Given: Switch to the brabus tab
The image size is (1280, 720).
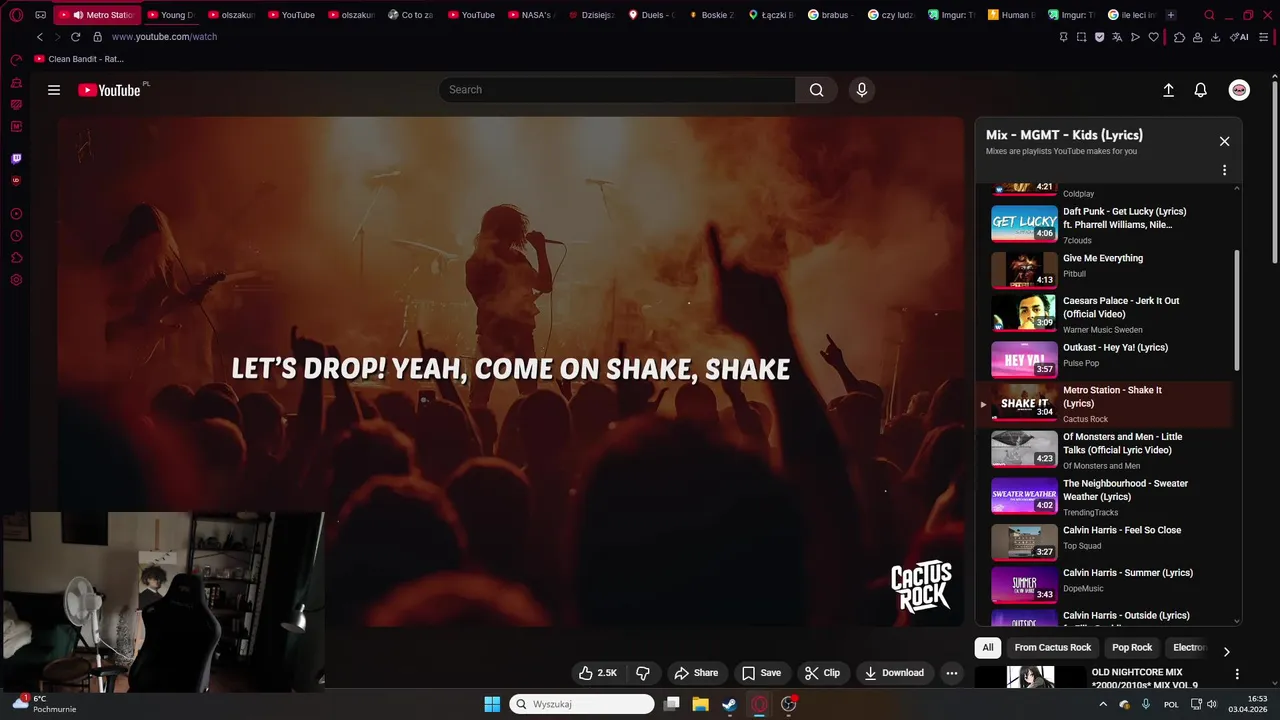Looking at the screenshot, I should coord(830,15).
